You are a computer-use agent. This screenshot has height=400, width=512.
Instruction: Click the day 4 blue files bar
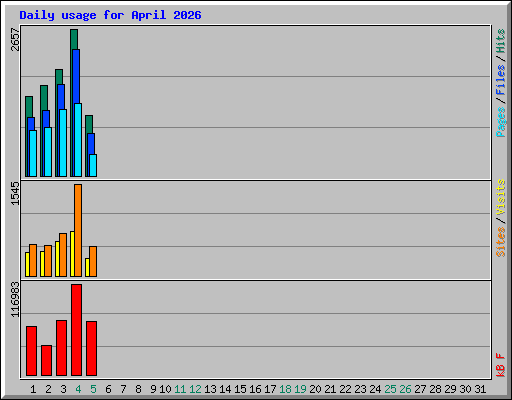[76, 76]
